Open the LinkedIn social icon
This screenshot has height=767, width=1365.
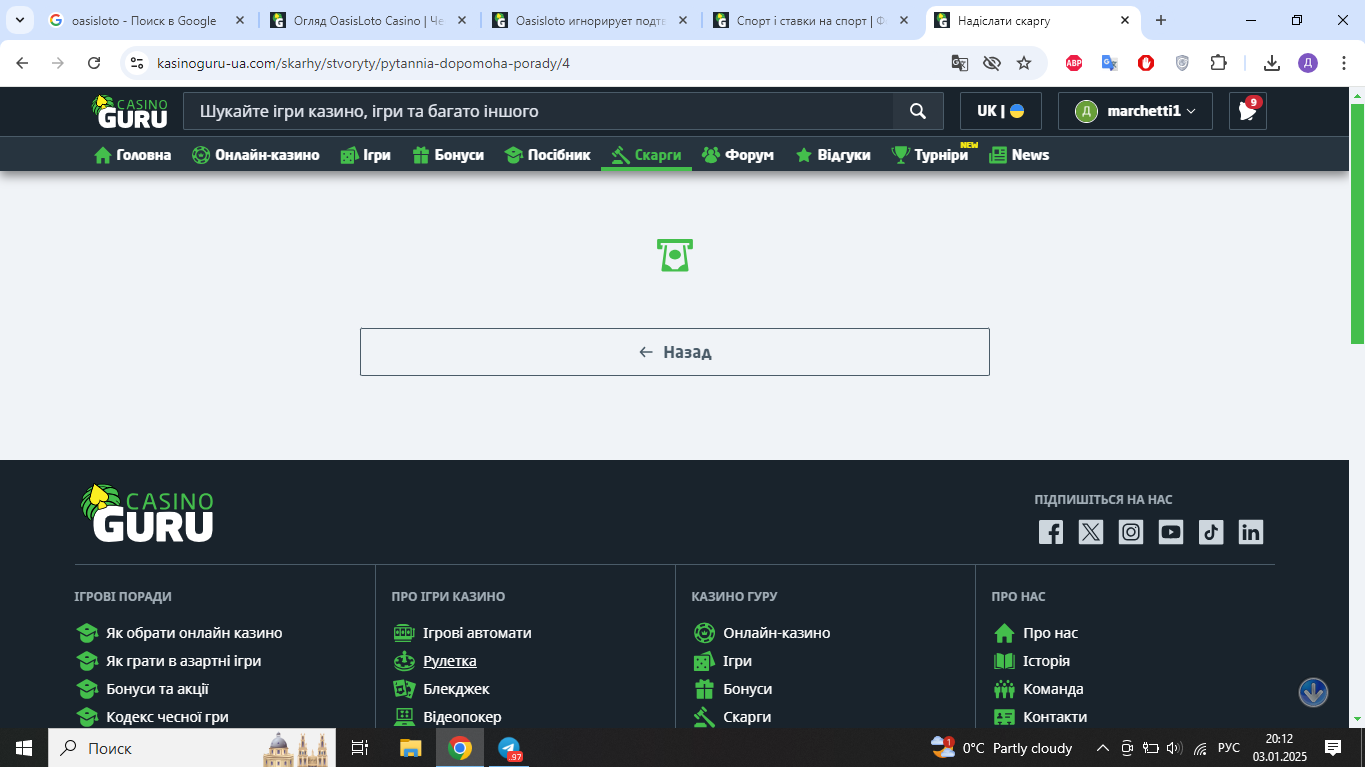point(1251,532)
